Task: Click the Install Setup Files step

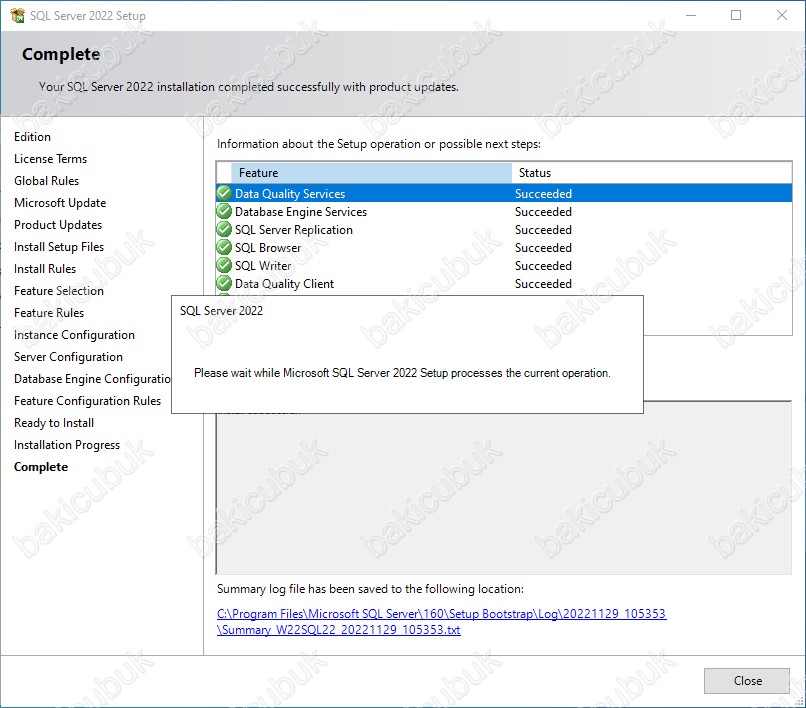Action: (59, 247)
